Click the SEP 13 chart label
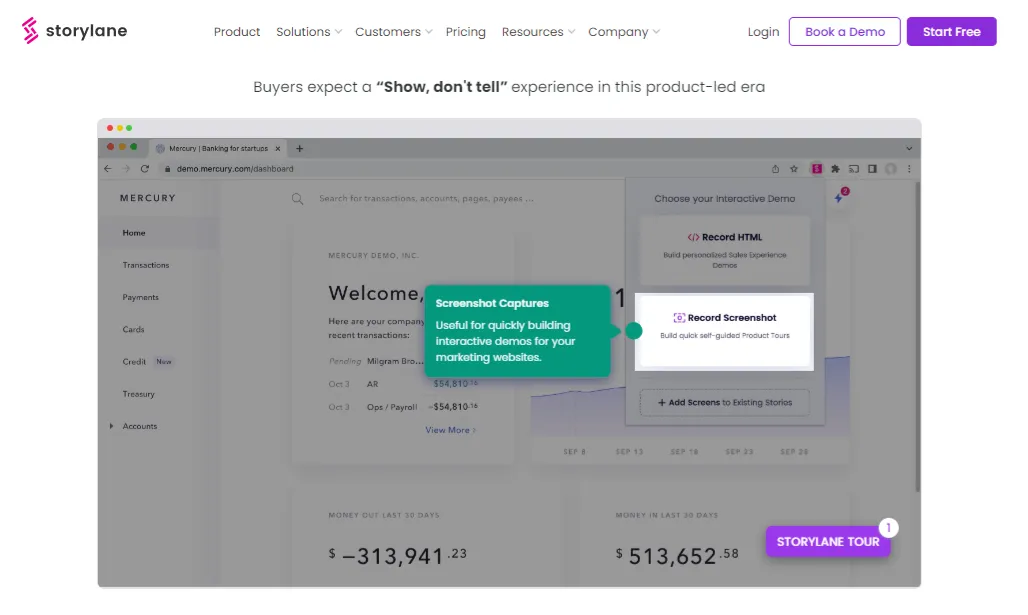Image resolution: width=1028 pixels, height=615 pixels. click(629, 452)
